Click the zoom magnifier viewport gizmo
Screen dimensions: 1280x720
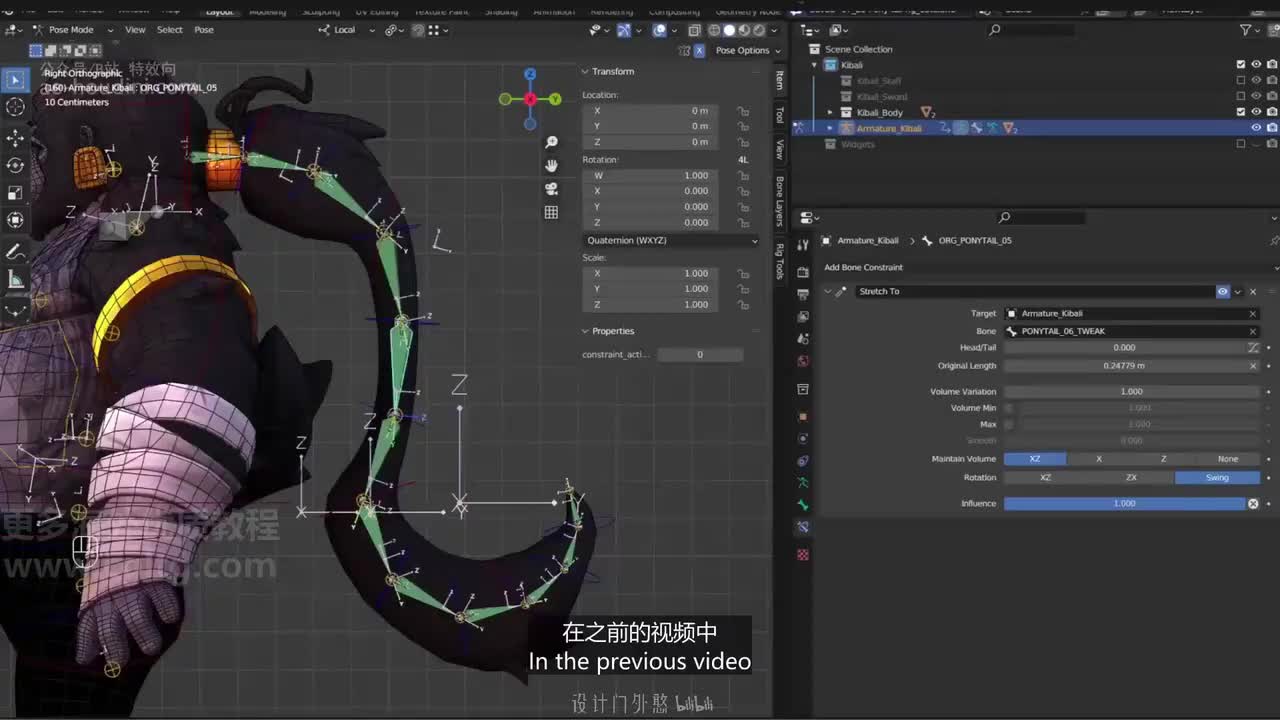click(551, 143)
